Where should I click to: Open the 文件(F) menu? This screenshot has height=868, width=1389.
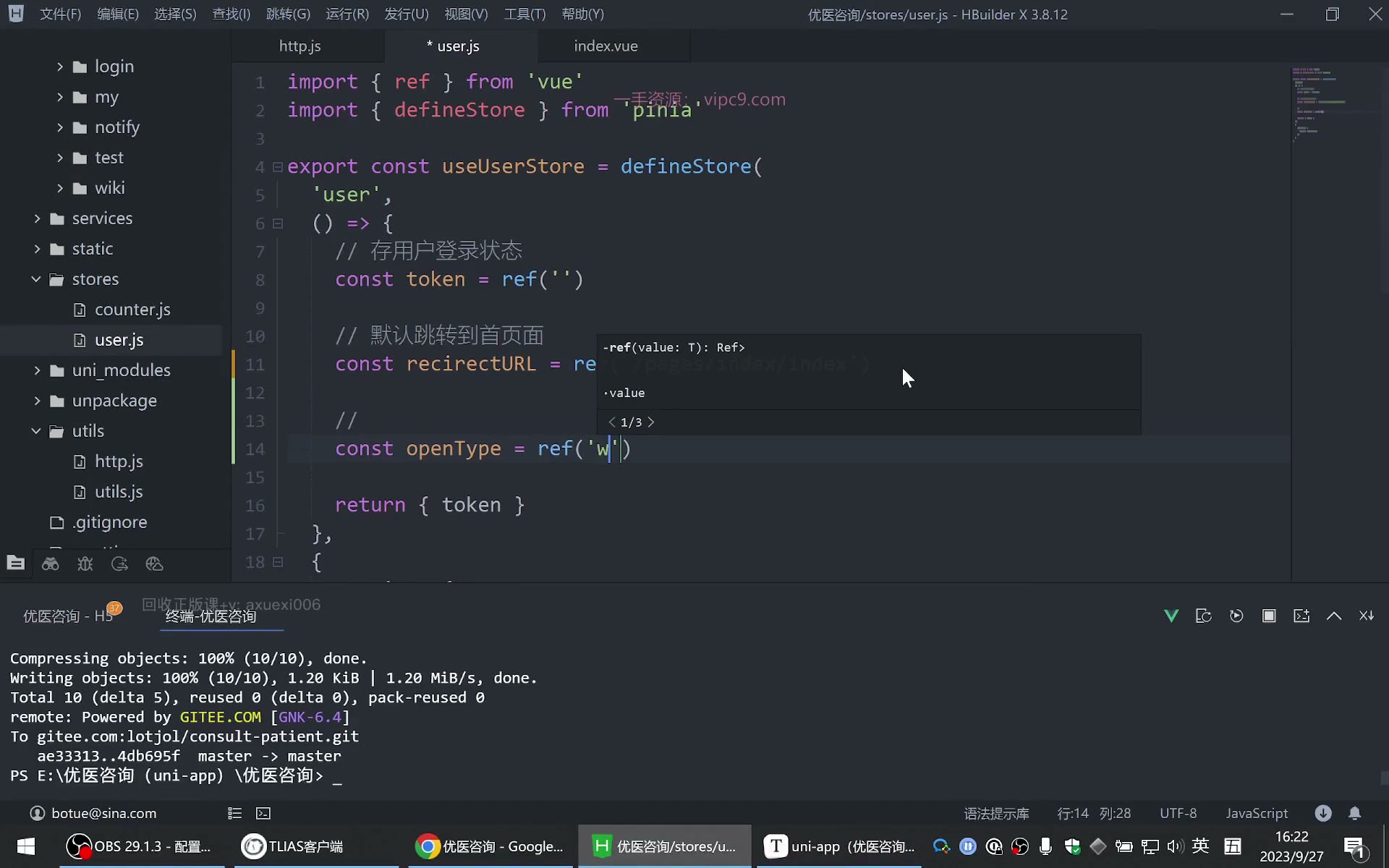pyautogui.click(x=60, y=14)
